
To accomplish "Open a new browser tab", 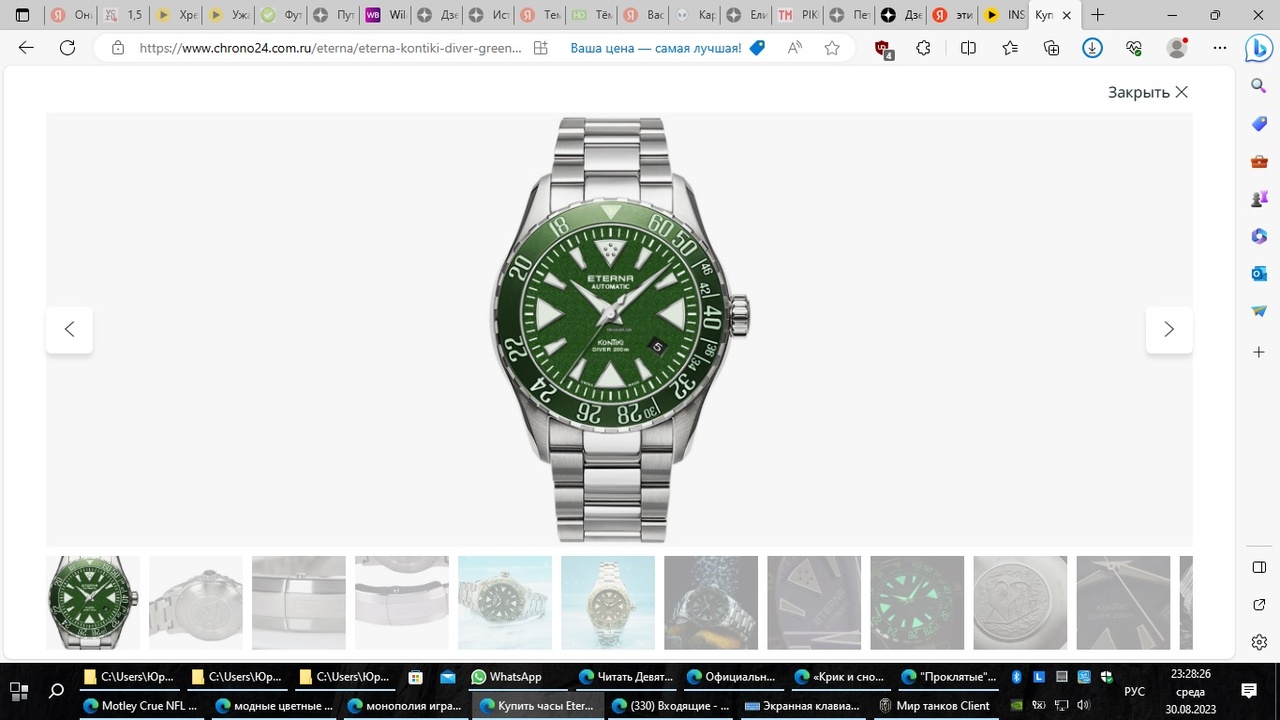I will [x=1098, y=16].
